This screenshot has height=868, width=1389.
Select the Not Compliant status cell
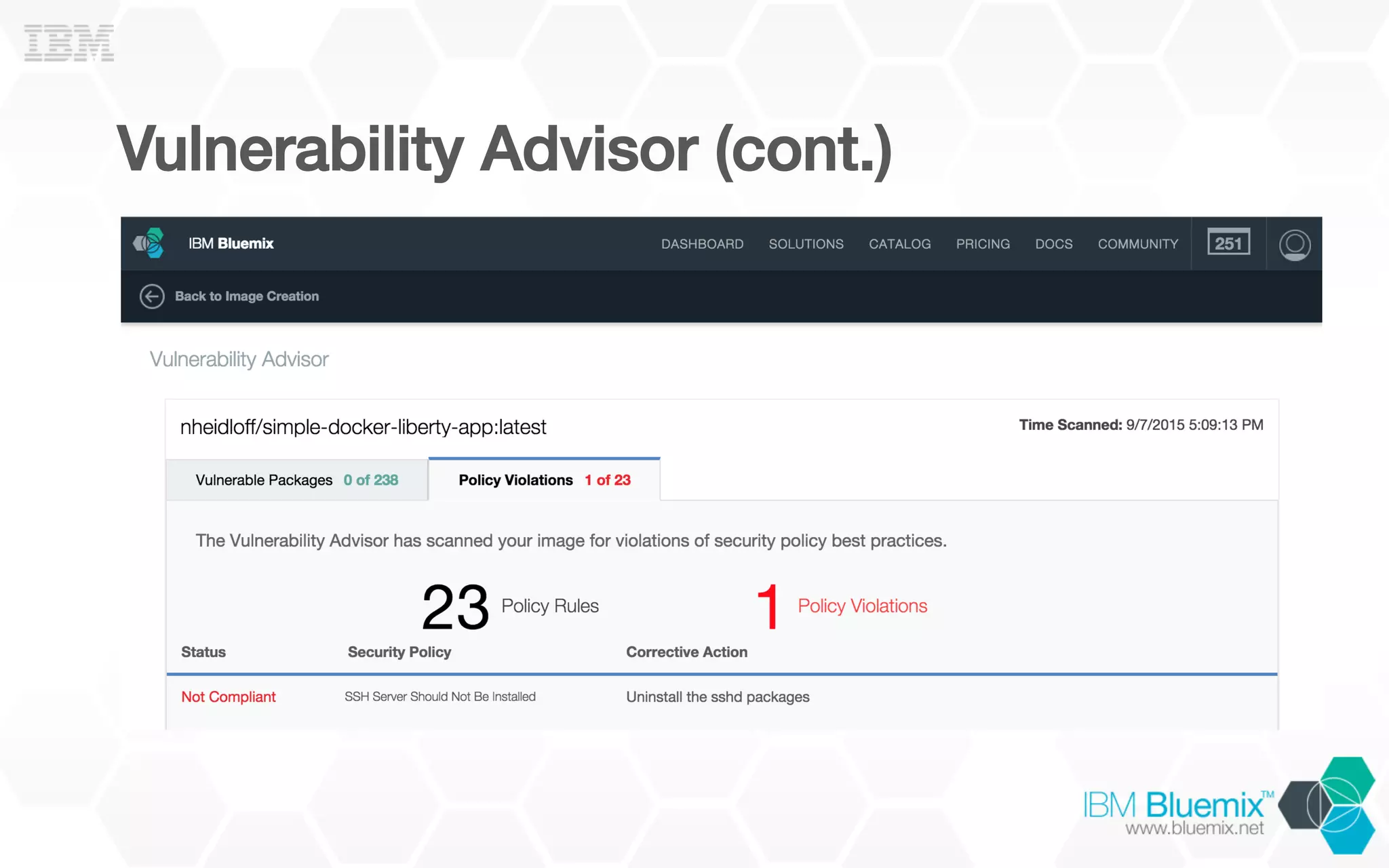click(x=229, y=697)
